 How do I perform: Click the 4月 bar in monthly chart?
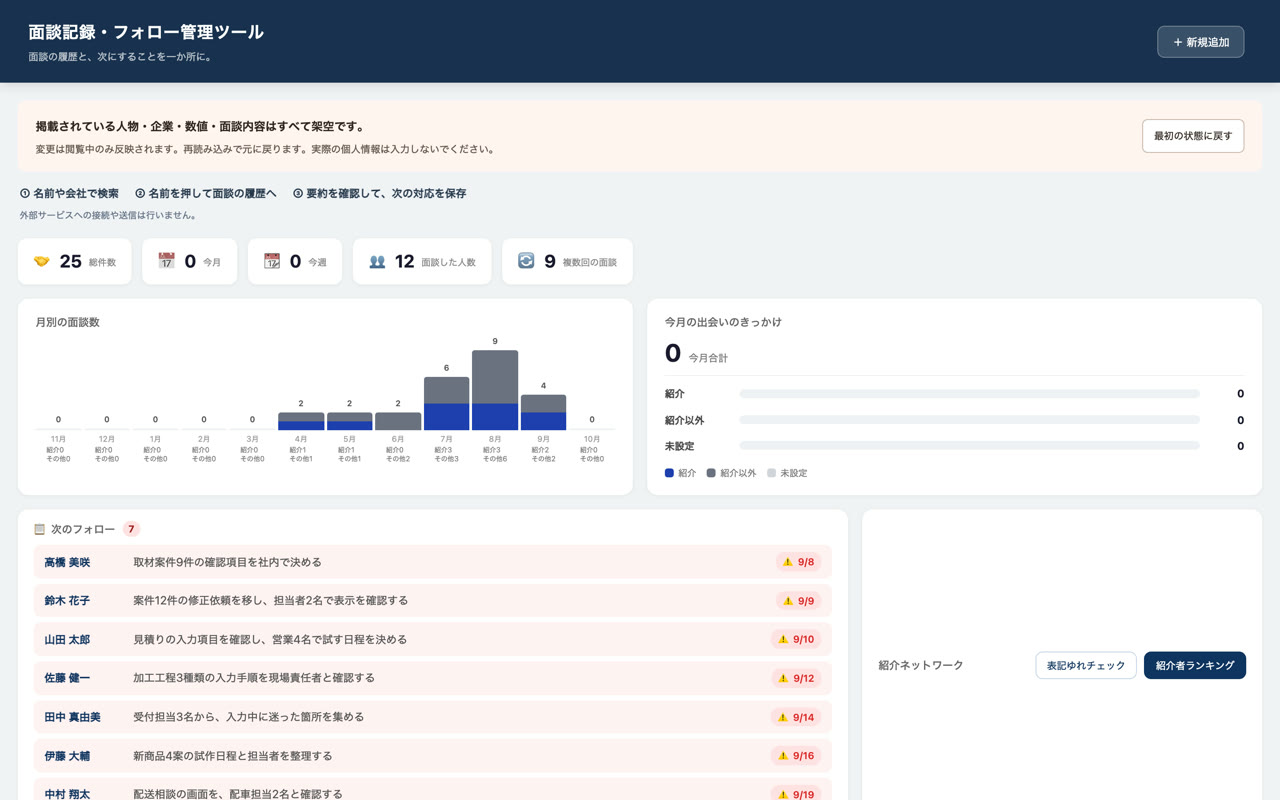point(301,421)
